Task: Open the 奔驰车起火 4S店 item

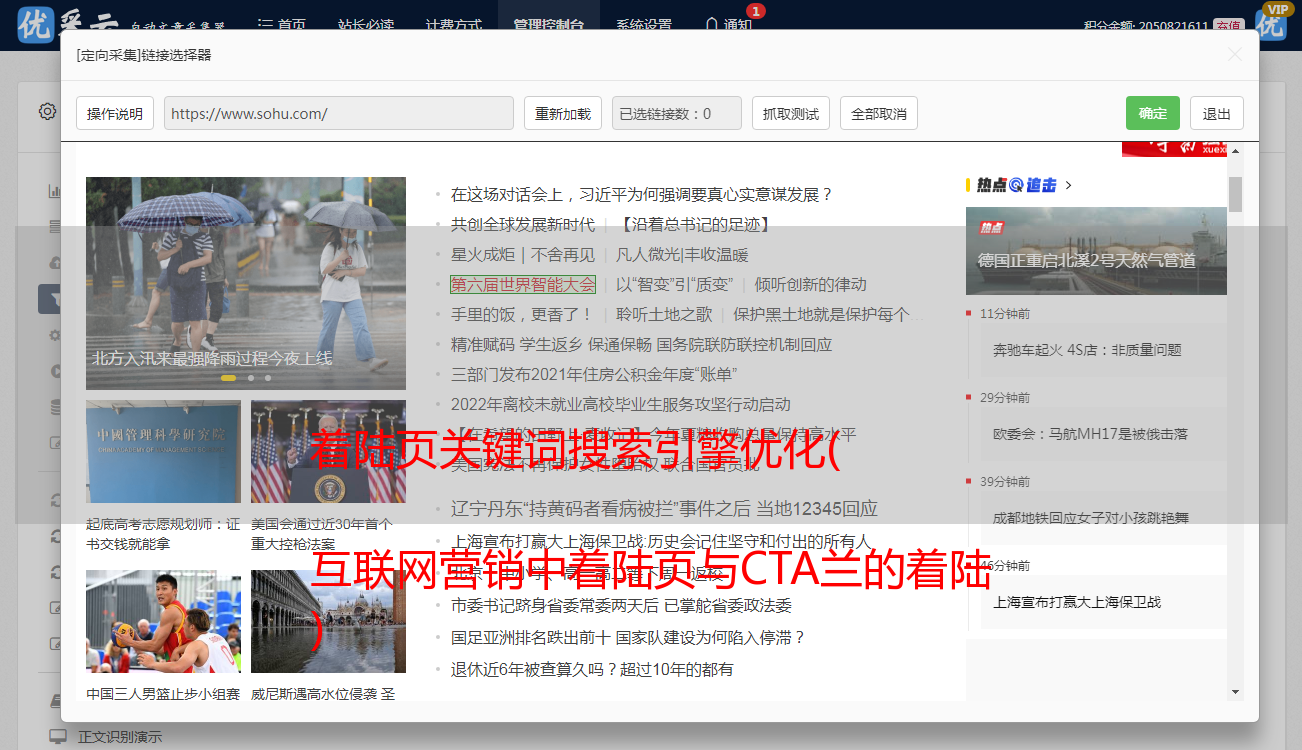Action: coord(1087,350)
